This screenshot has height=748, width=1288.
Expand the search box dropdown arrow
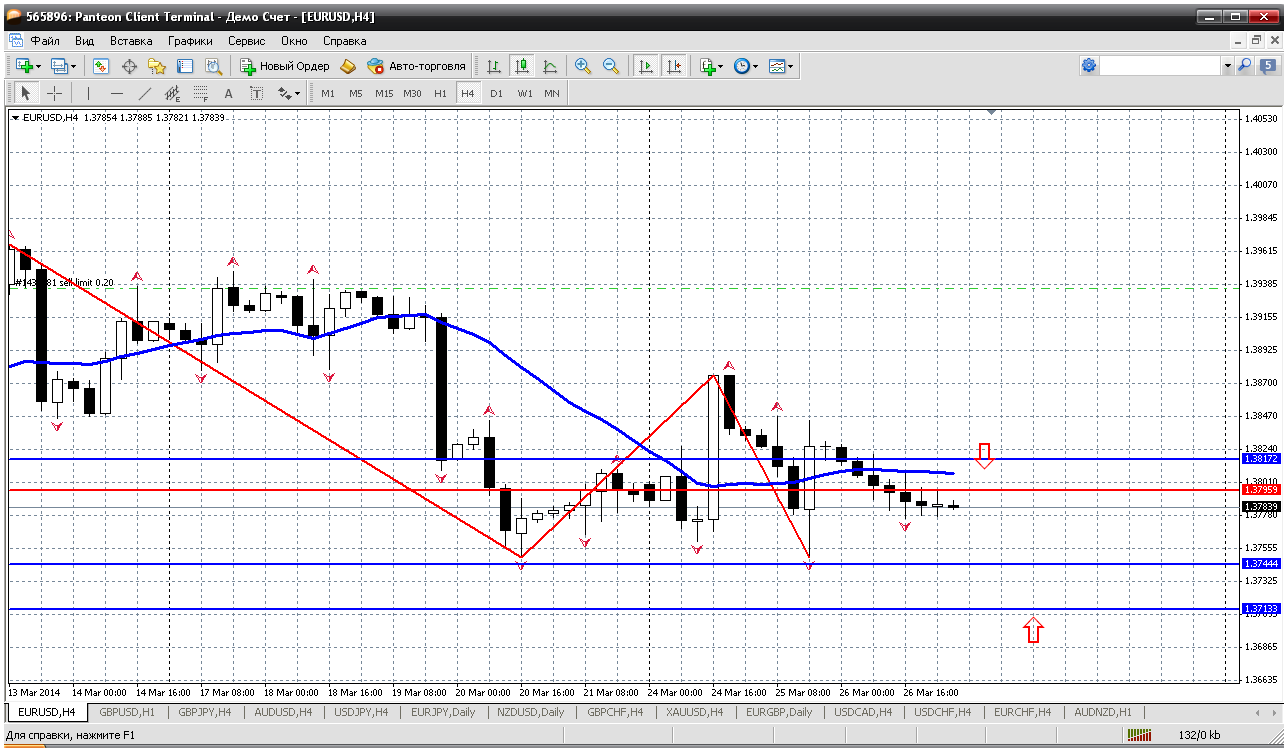[1227, 65]
